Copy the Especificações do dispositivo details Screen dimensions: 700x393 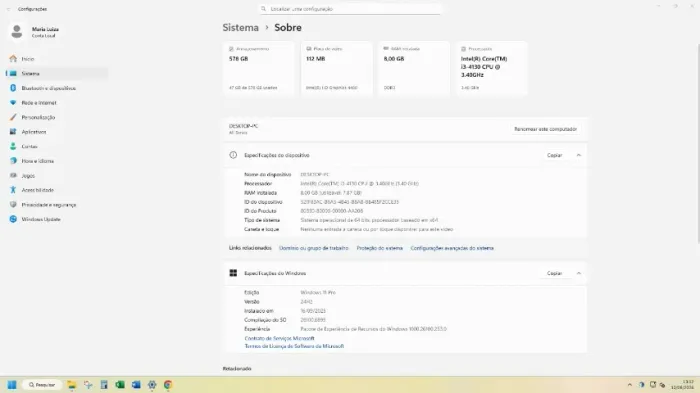(x=554, y=155)
